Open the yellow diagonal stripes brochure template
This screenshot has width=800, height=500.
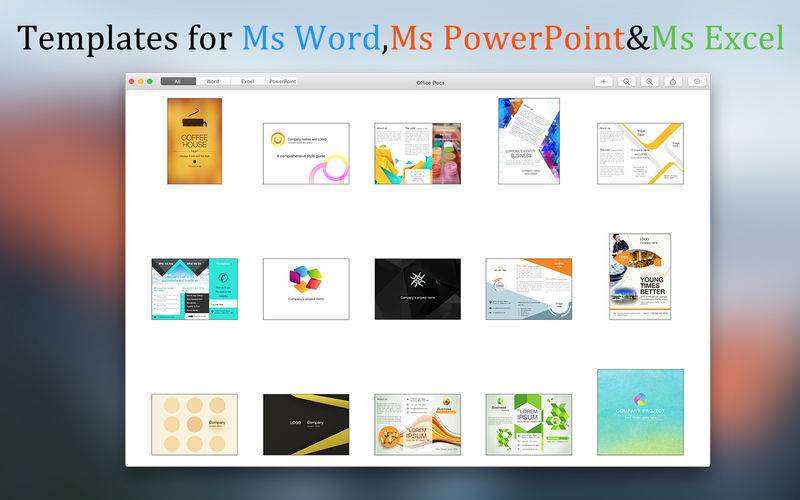pos(640,154)
